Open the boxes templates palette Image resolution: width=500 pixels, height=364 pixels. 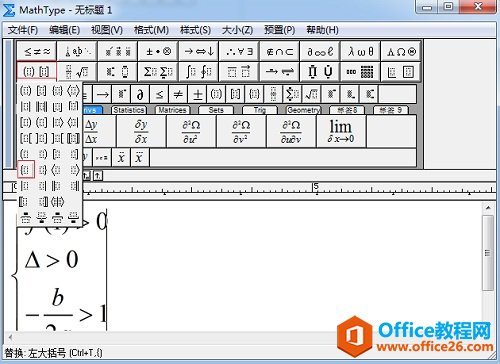(401, 71)
